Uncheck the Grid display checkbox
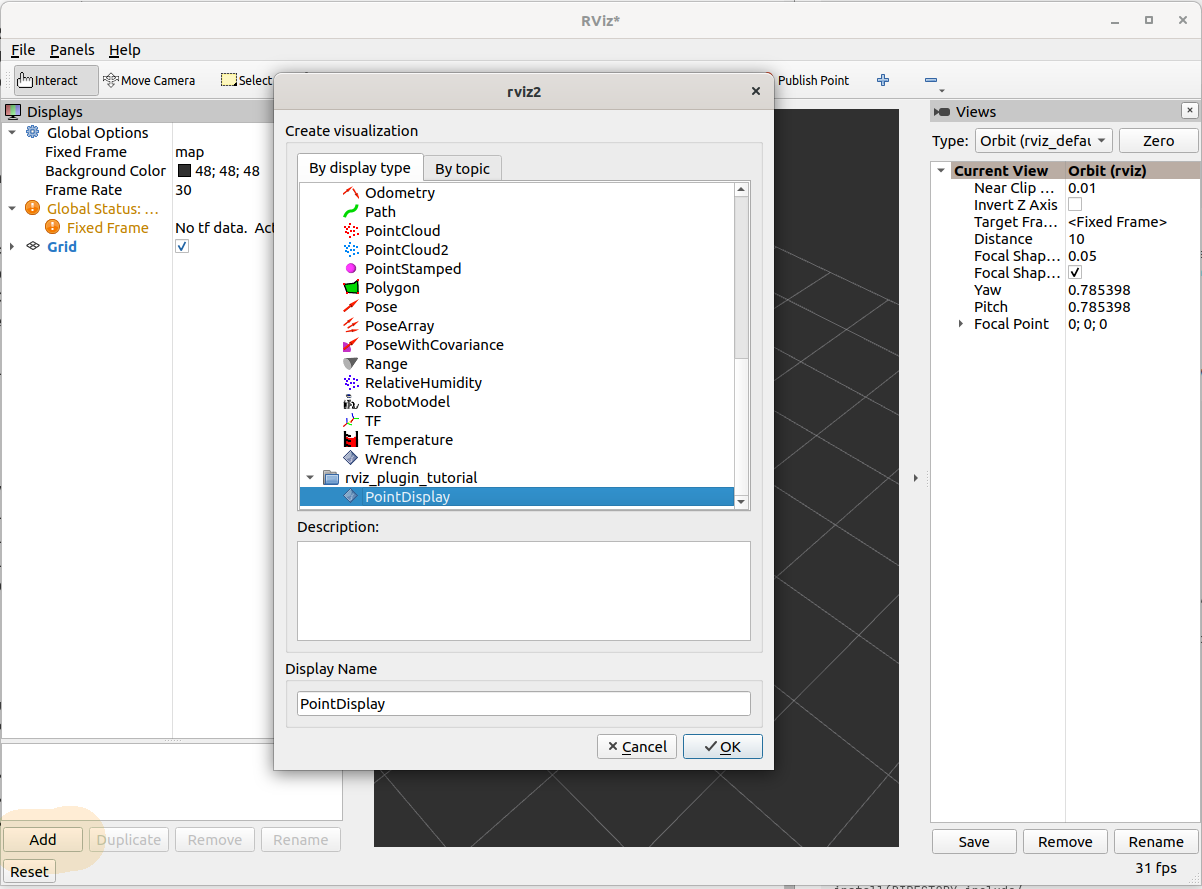1202x889 pixels. tap(181, 245)
